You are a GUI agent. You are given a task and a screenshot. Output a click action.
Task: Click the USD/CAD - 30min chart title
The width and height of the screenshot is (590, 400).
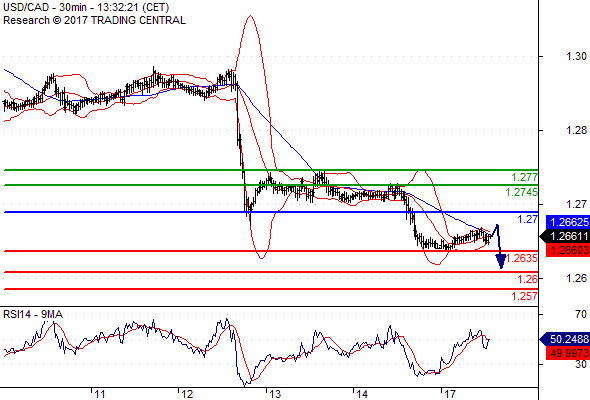pos(86,7)
